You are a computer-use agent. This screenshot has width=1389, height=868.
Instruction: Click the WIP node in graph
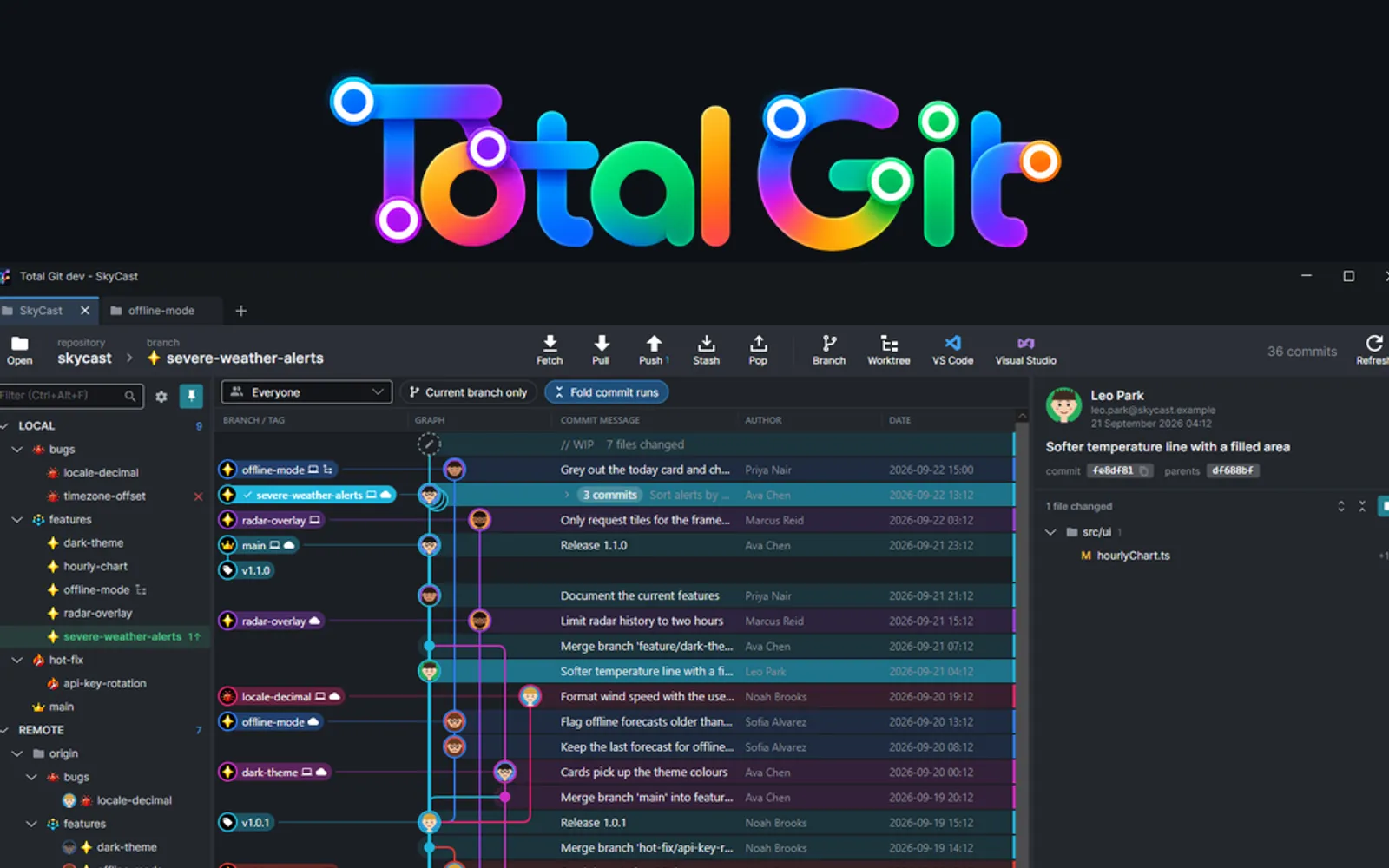pos(429,444)
